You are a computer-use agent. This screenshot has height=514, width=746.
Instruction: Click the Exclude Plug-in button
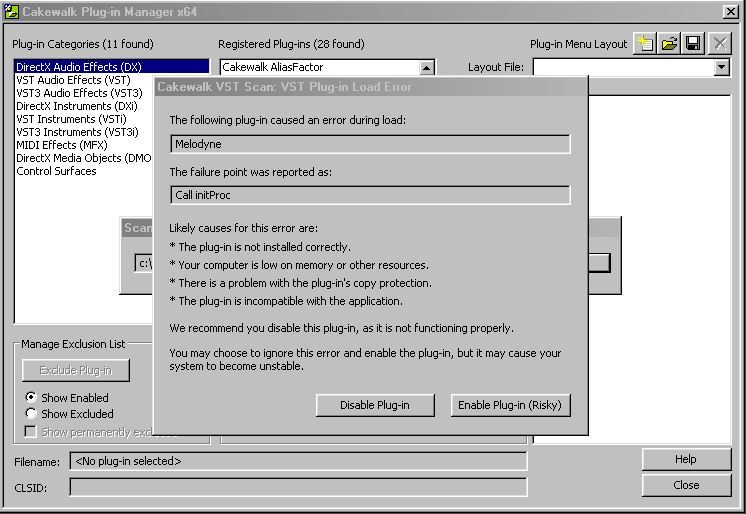pyautogui.click(x=76, y=370)
